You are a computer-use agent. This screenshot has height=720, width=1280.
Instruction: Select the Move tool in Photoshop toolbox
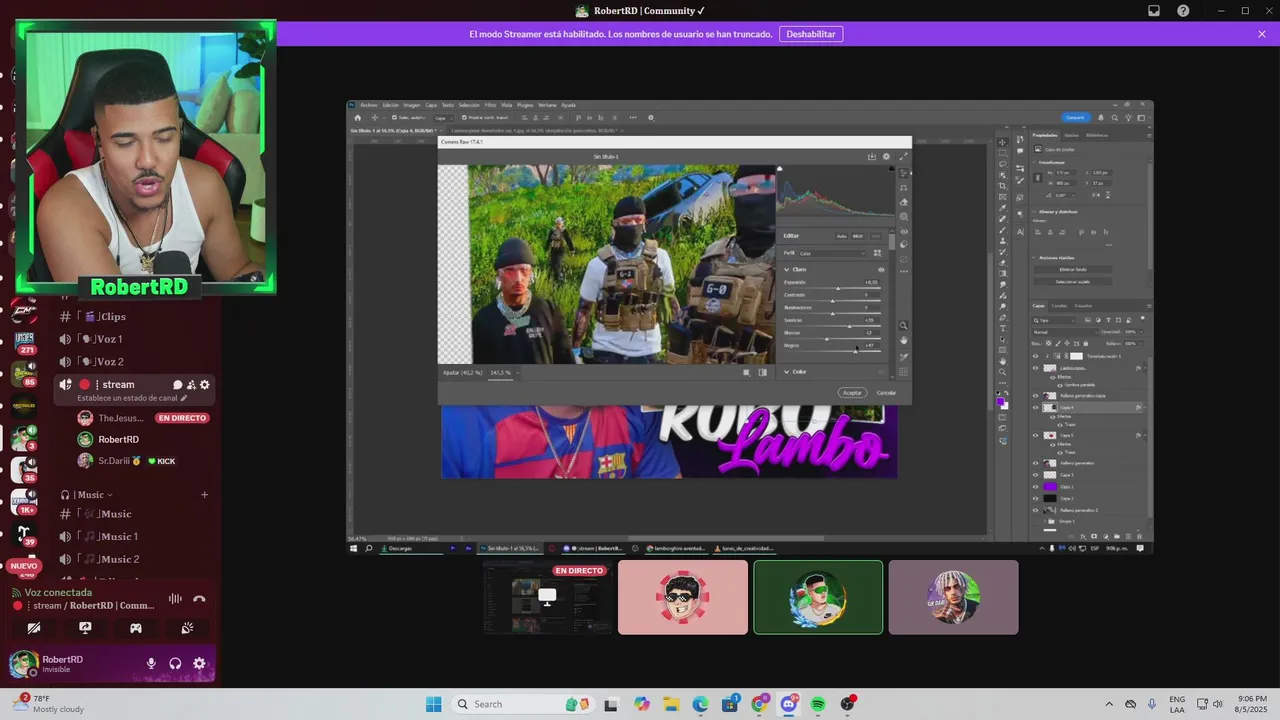(1002, 142)
